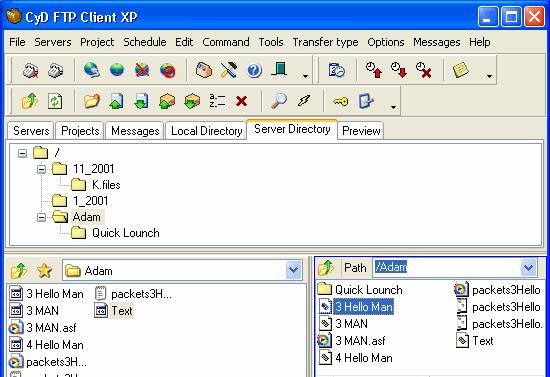
Task: Click the blue question mark help icon
Action: [x=254, y=70]
